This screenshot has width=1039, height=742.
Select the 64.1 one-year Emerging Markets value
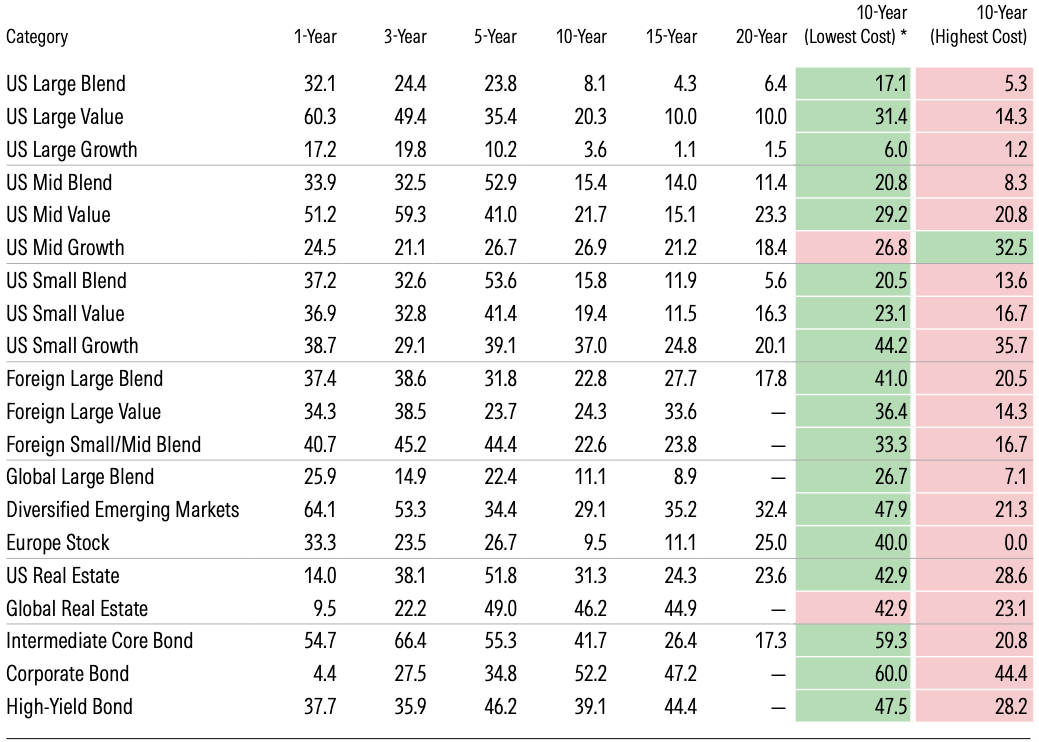click(x=320, y=510)
